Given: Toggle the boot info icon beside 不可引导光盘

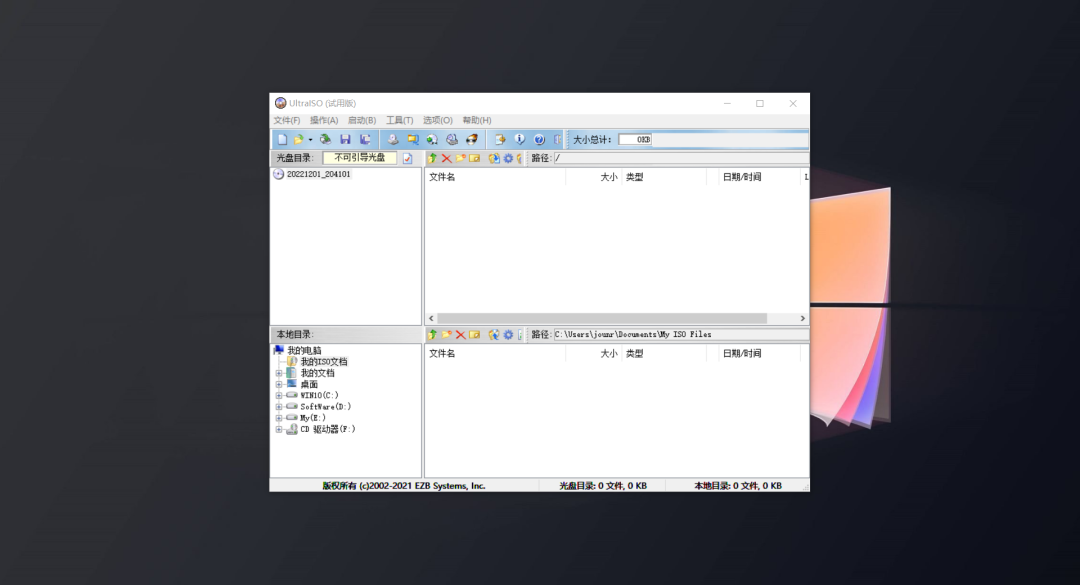Looking at the screenshot, I should (x=408, y=158).
